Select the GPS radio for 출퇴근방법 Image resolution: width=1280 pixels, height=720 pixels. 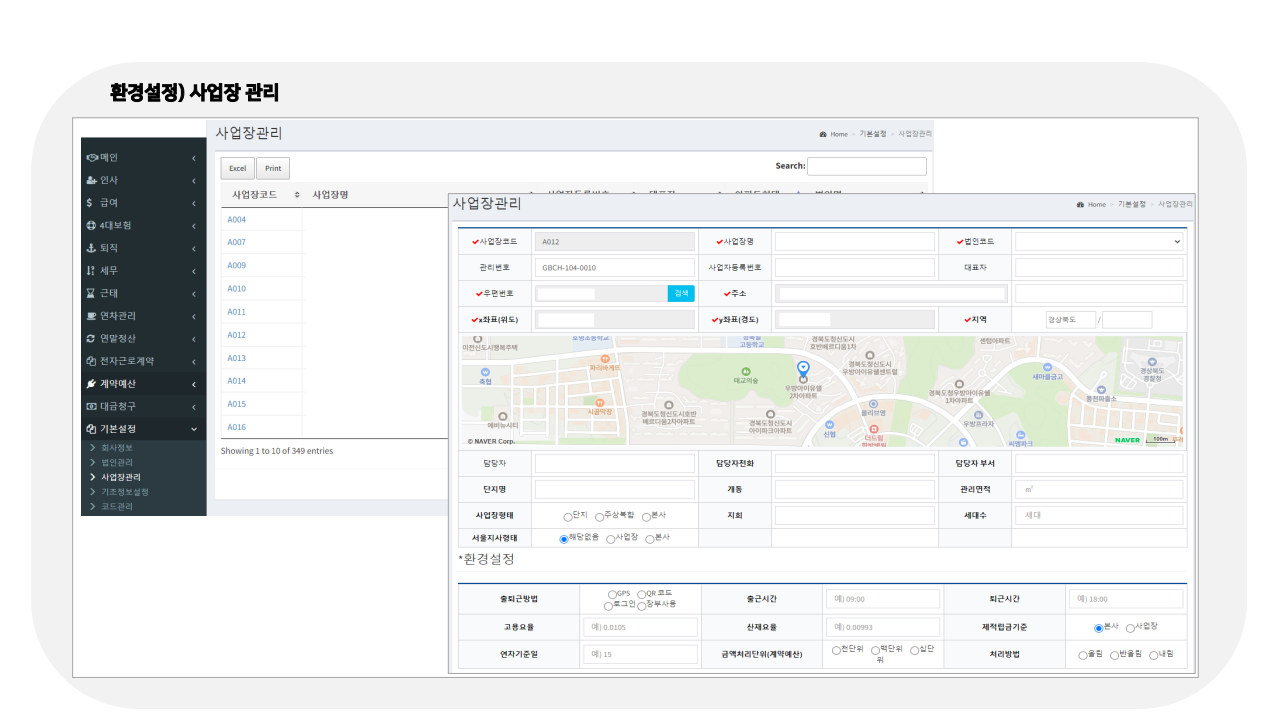point(612,594)
